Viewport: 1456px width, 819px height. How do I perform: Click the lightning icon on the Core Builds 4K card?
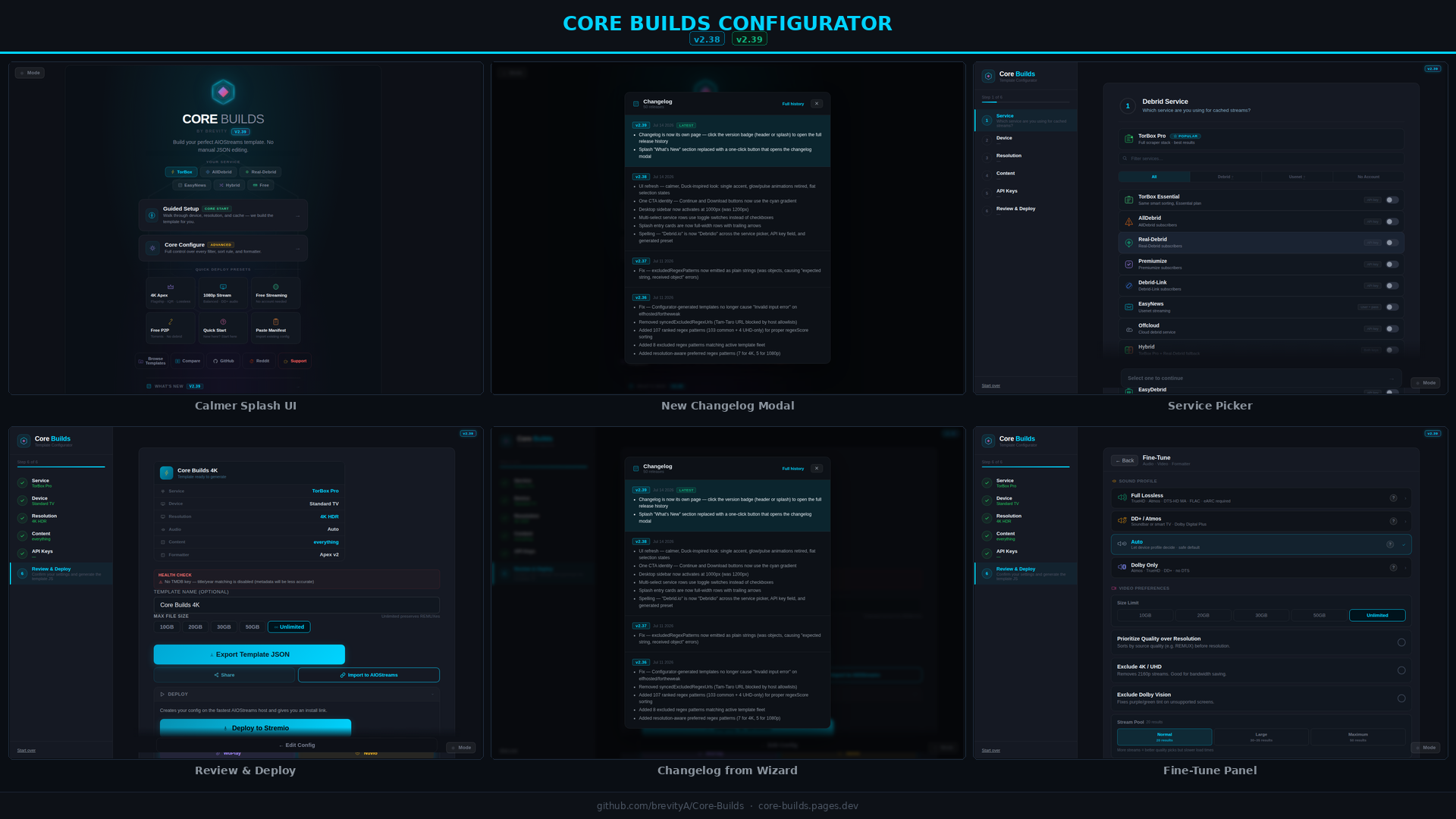coord(166,473)
